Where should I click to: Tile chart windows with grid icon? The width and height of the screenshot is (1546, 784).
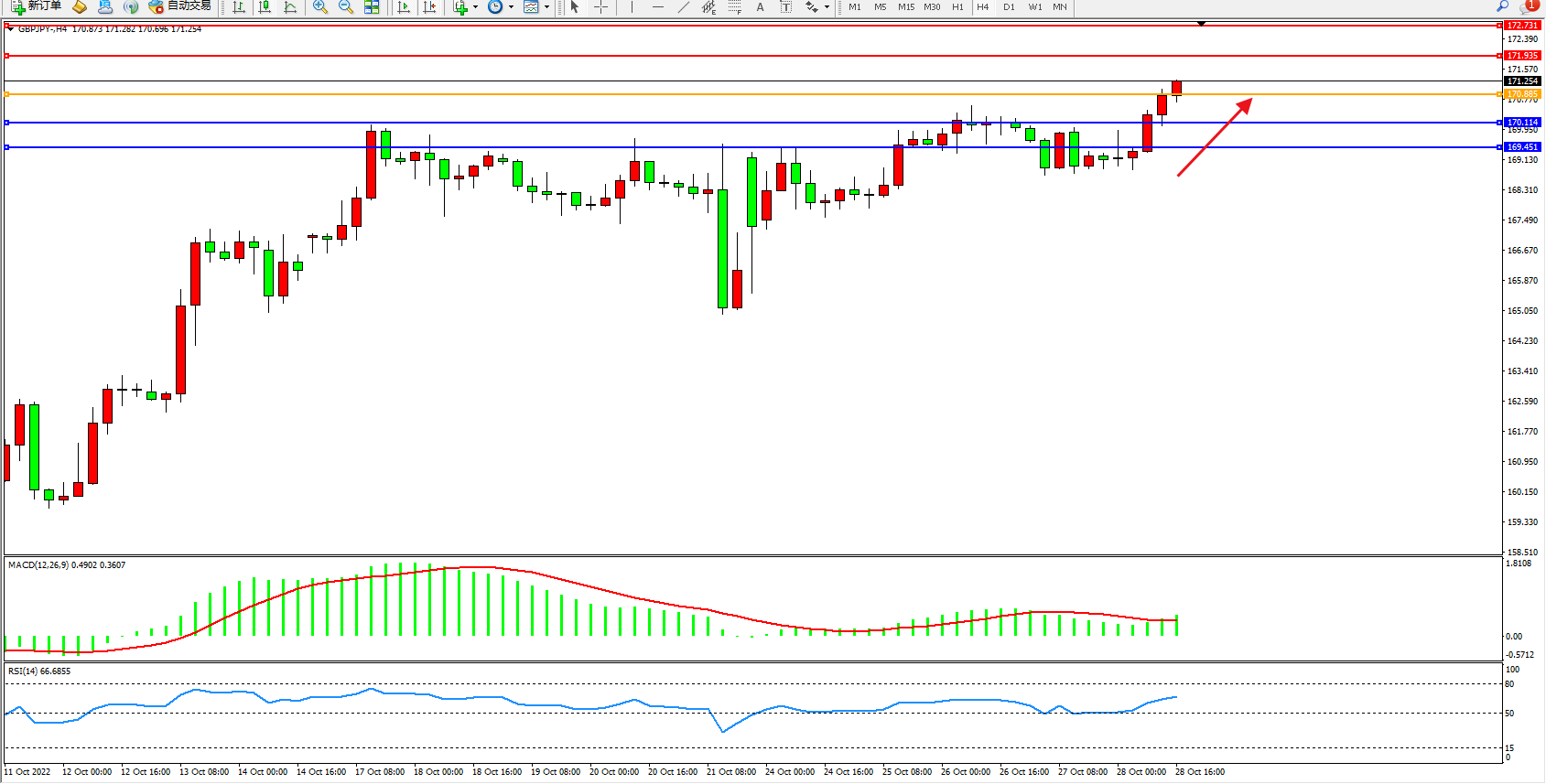pos(372,7)
